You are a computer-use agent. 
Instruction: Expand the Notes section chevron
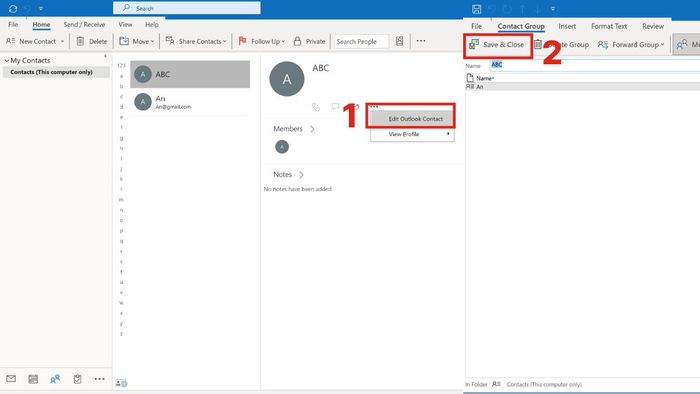tap(301, 174)
